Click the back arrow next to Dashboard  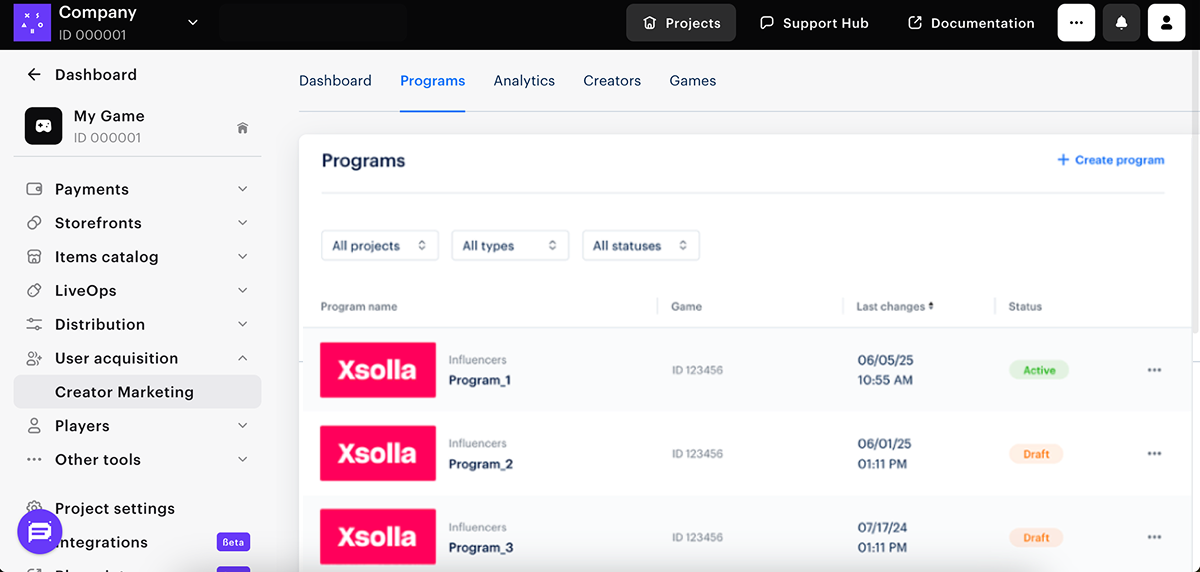pyautogui.click(x=34, y=75)
